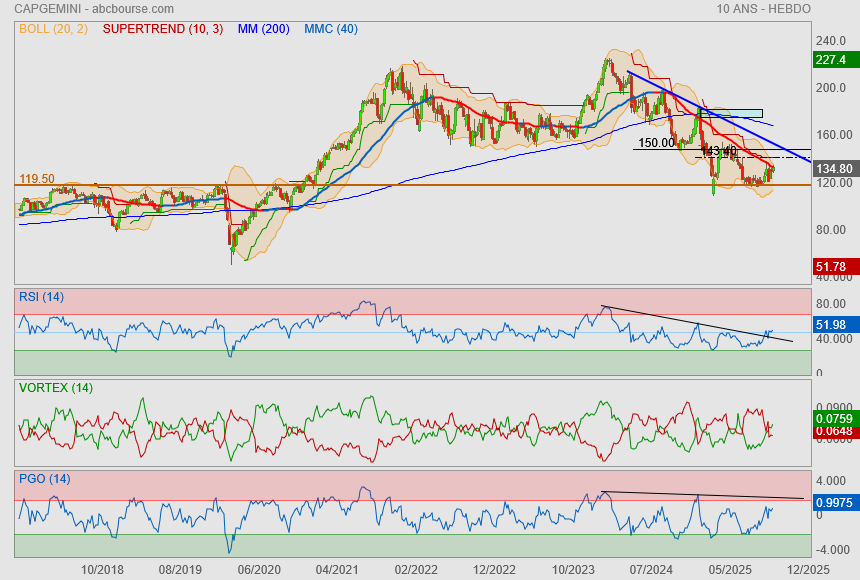Click the red 51.78 price tag
The width and height of the screenshot is (860, 580).
(x=831, y=267)
